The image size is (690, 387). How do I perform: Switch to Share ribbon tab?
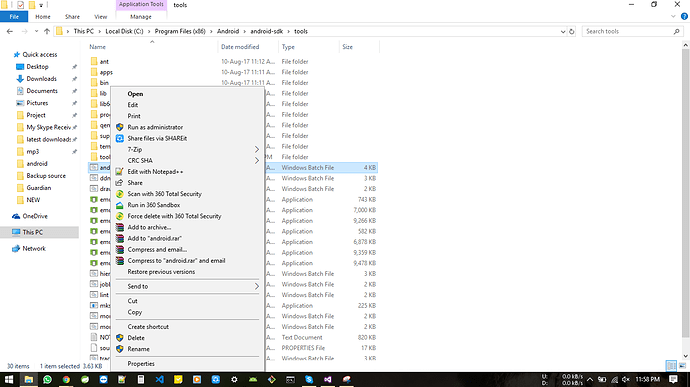[x=72, y=17]
